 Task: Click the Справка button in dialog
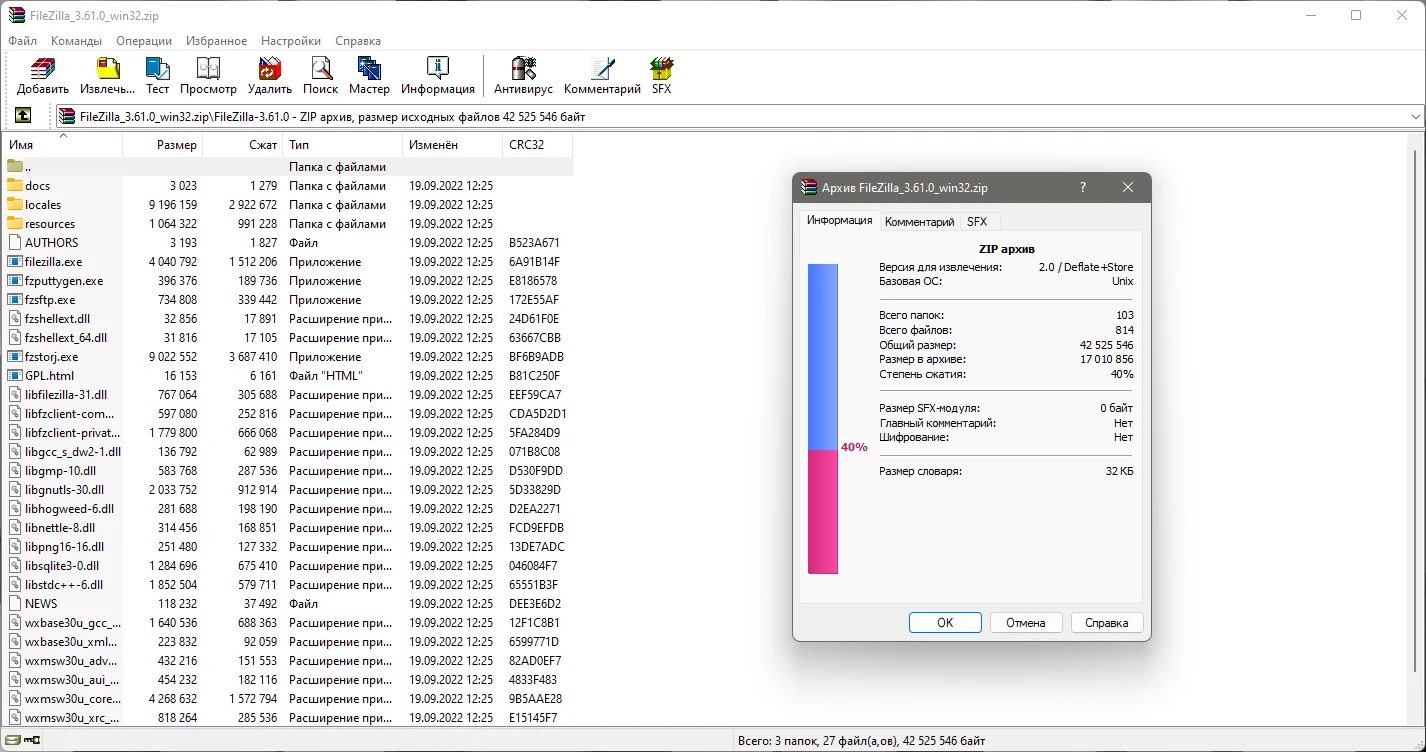pos(1107,622)
